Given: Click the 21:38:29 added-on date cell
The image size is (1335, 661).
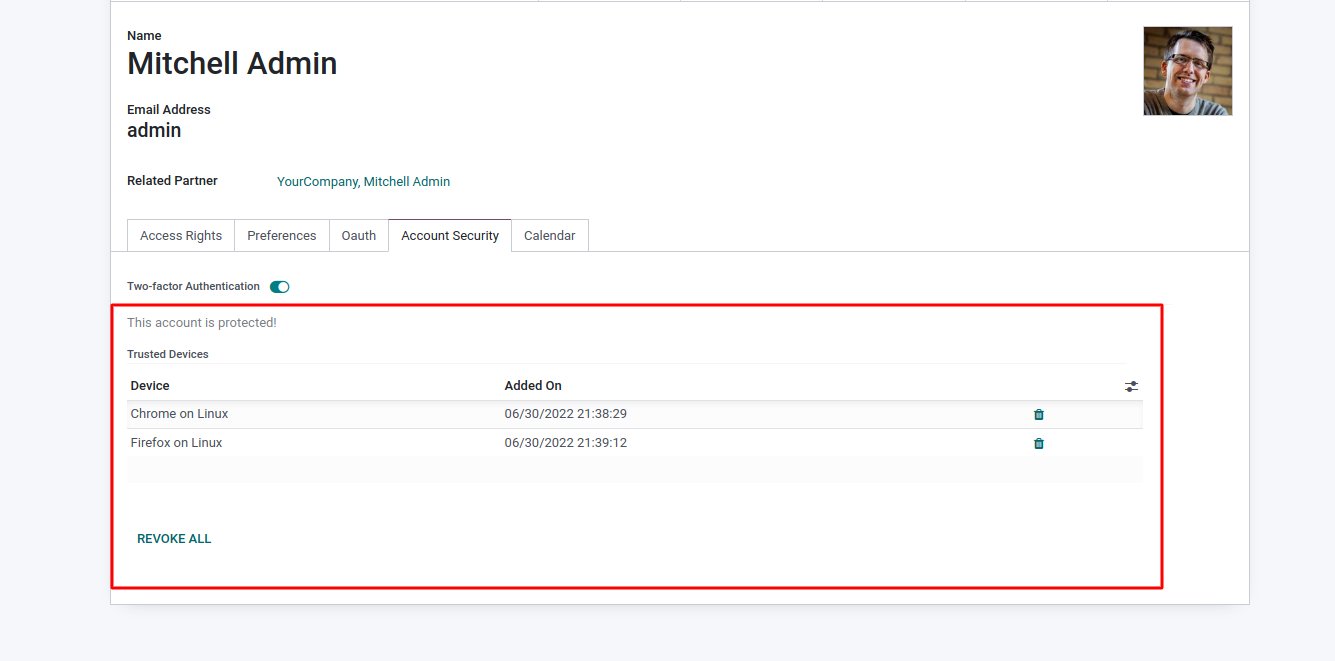Looking at the screenshot, I should [x=565, y=414].
